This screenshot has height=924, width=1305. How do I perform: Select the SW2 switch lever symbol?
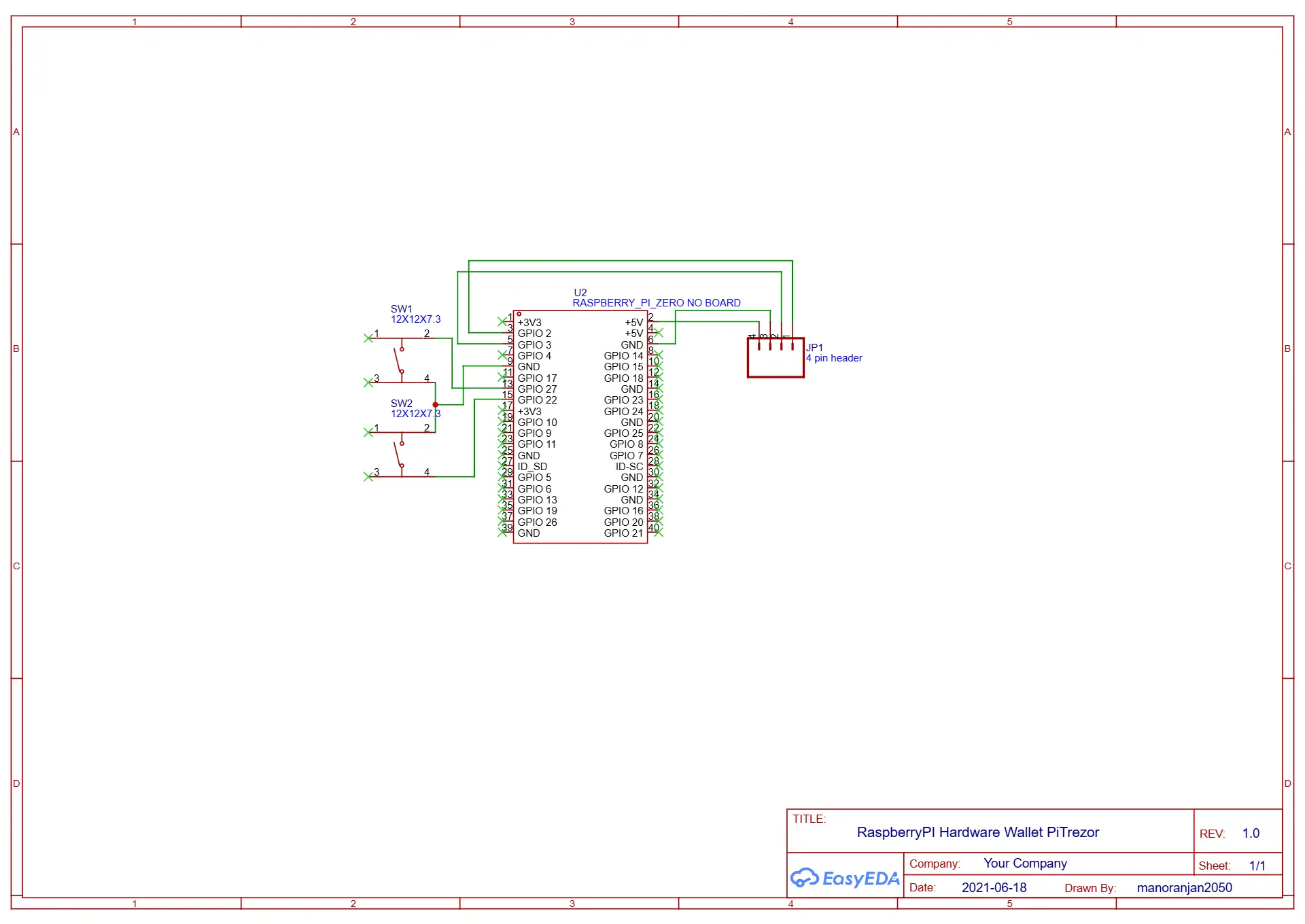(400, 455)
